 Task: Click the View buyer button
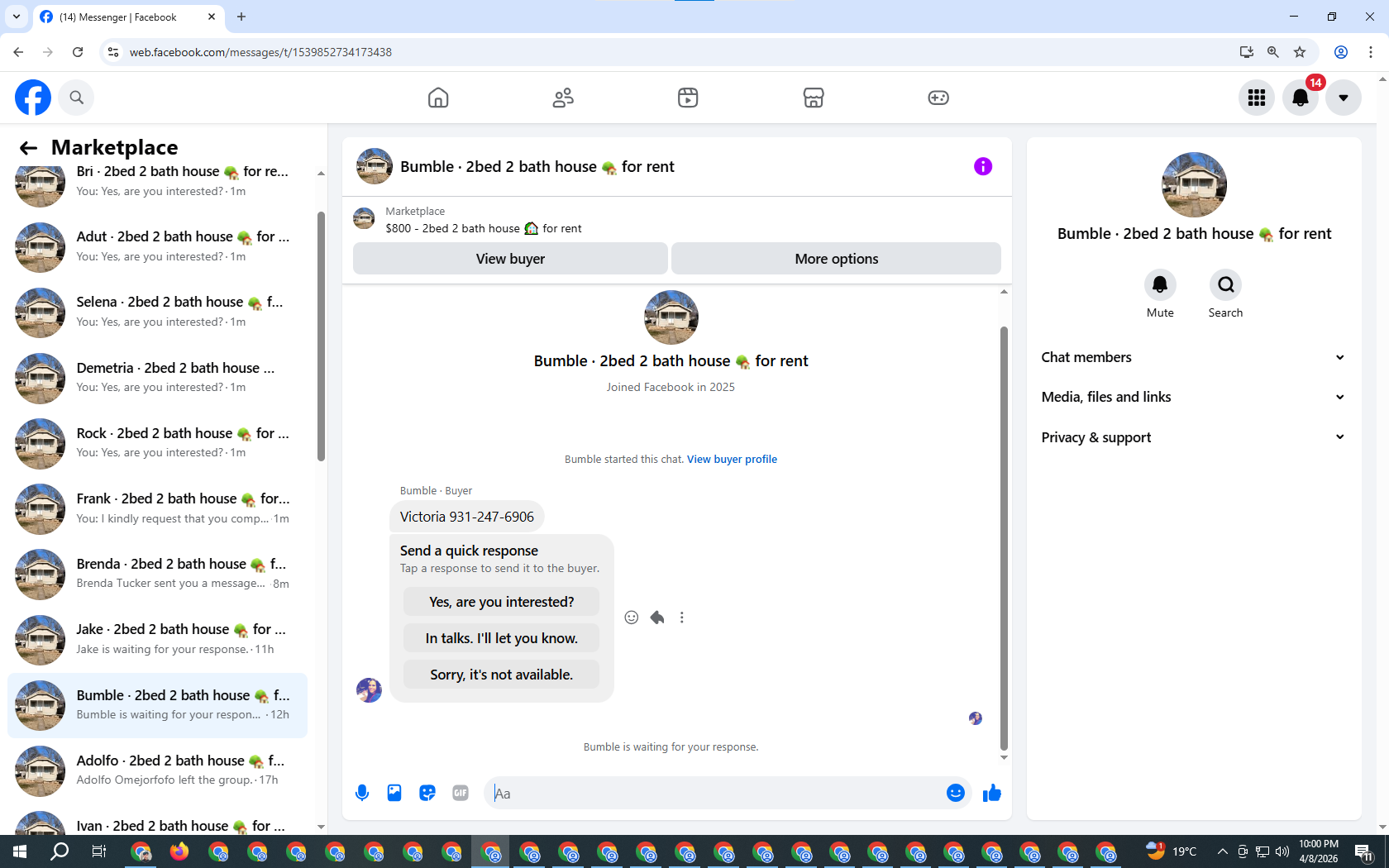click(510, 259)
